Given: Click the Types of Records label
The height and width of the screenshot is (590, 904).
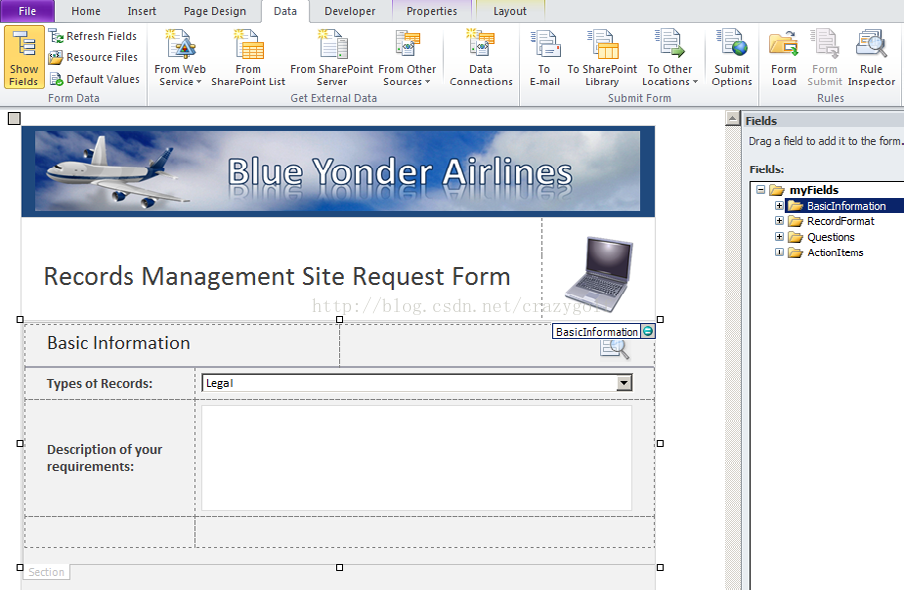Looking at the screenshot, I should pos(100,384).
